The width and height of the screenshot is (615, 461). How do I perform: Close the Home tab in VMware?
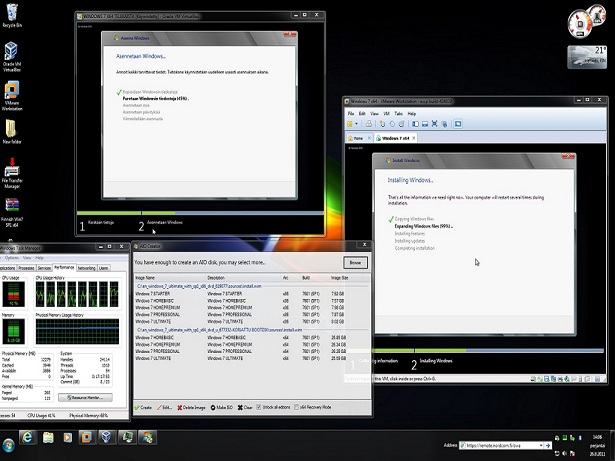coord(369,138)
